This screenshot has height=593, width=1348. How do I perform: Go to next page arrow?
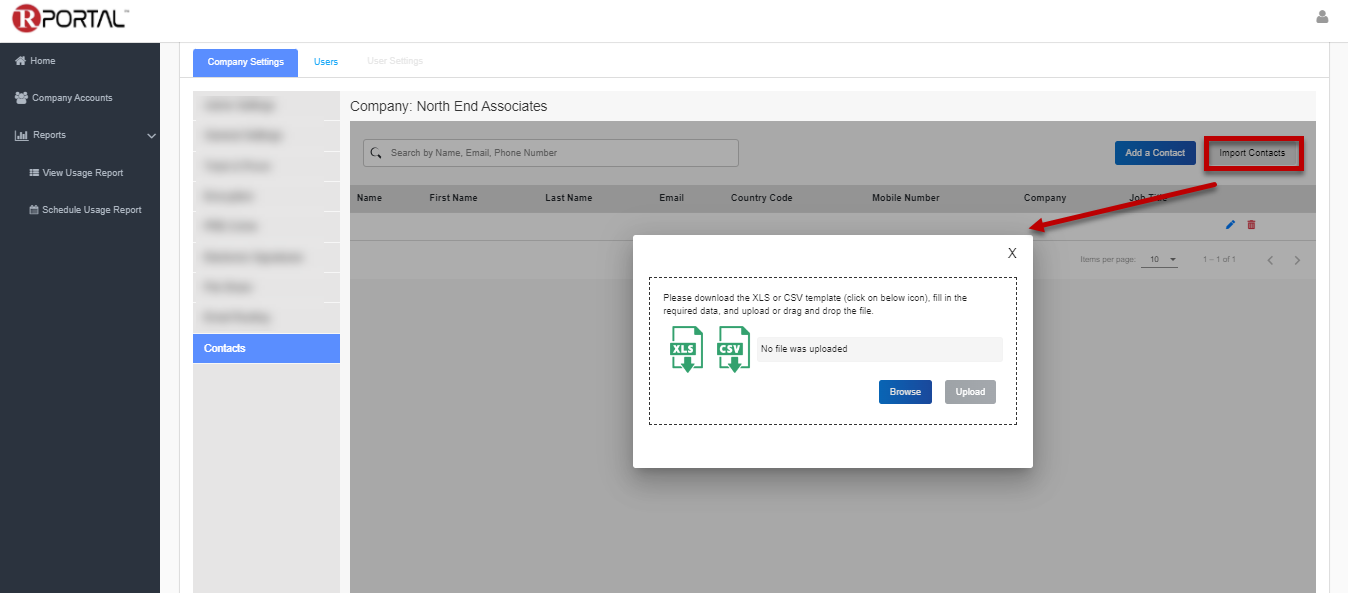(1297, 260)
